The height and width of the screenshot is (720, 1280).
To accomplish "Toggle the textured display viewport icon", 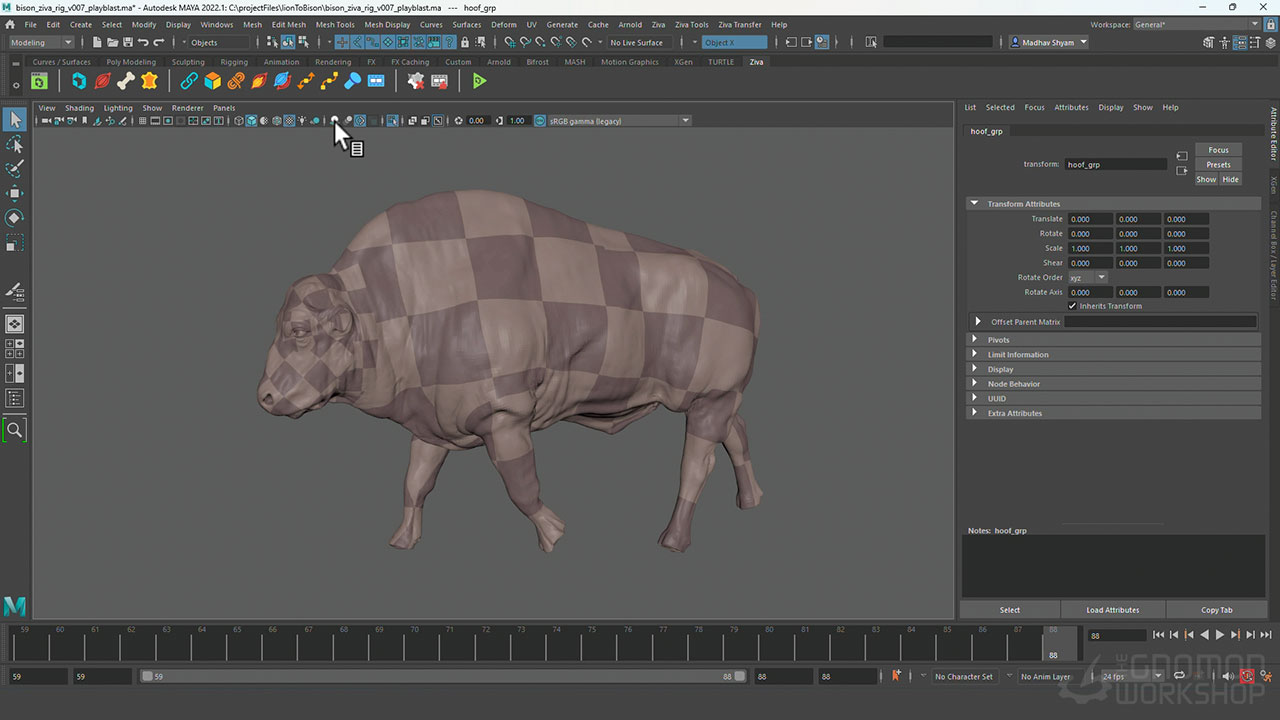I will click(x=289, y=121).
